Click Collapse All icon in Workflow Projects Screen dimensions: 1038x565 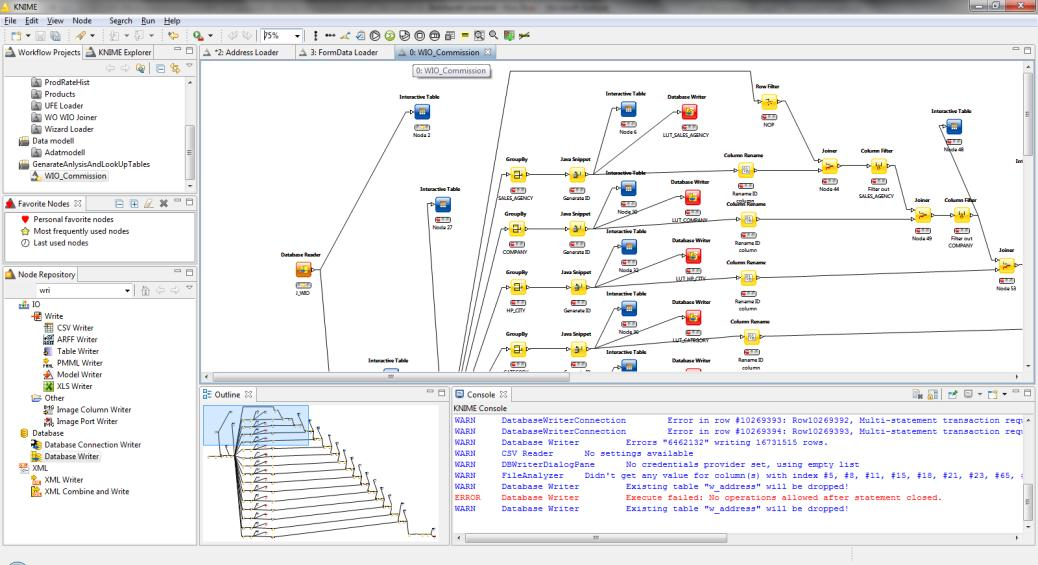[160, 68]
